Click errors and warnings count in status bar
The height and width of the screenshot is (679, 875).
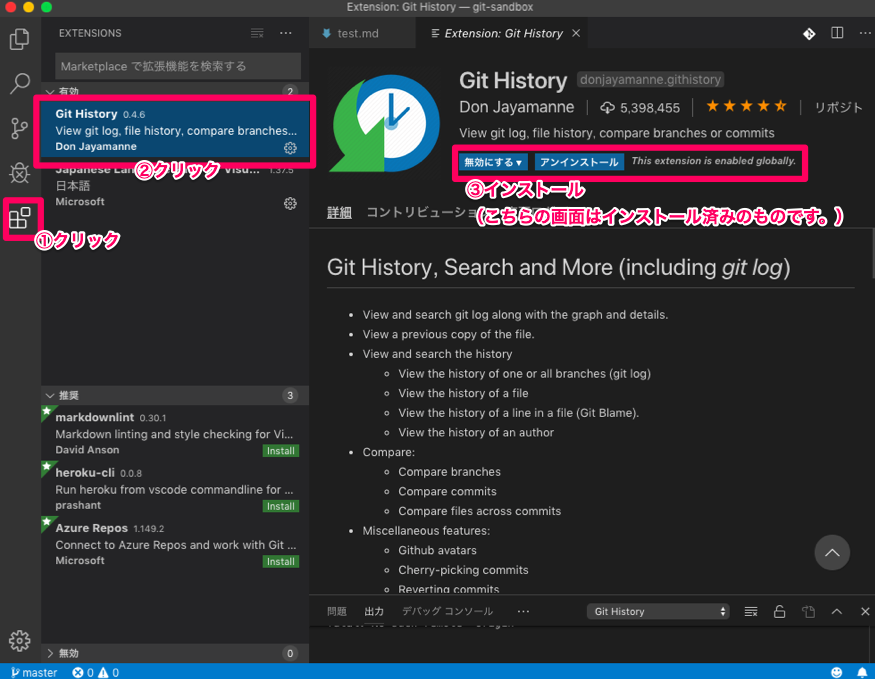pyautogui.click(x=95, y=672)
